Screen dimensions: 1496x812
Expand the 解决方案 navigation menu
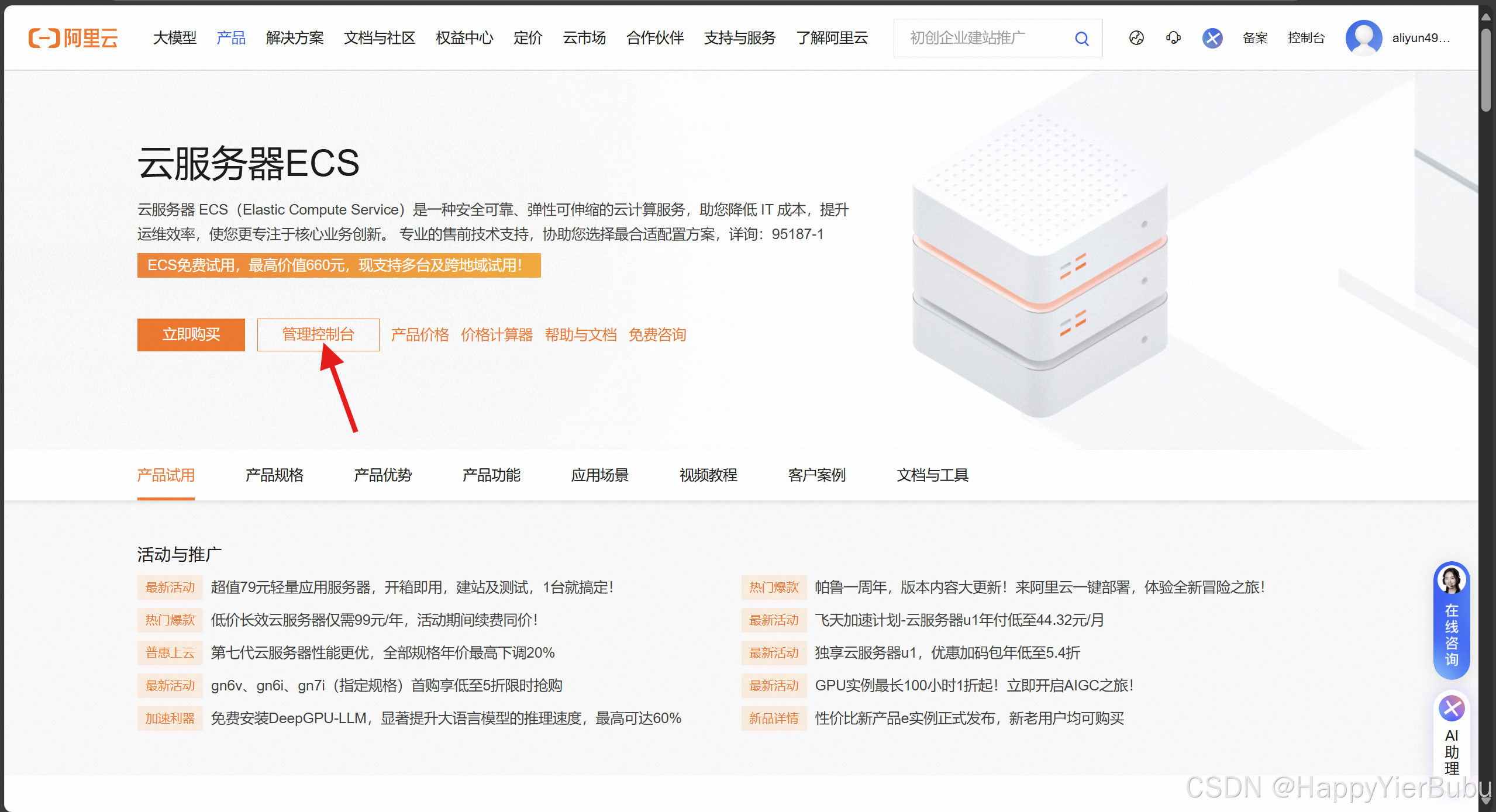295,38
